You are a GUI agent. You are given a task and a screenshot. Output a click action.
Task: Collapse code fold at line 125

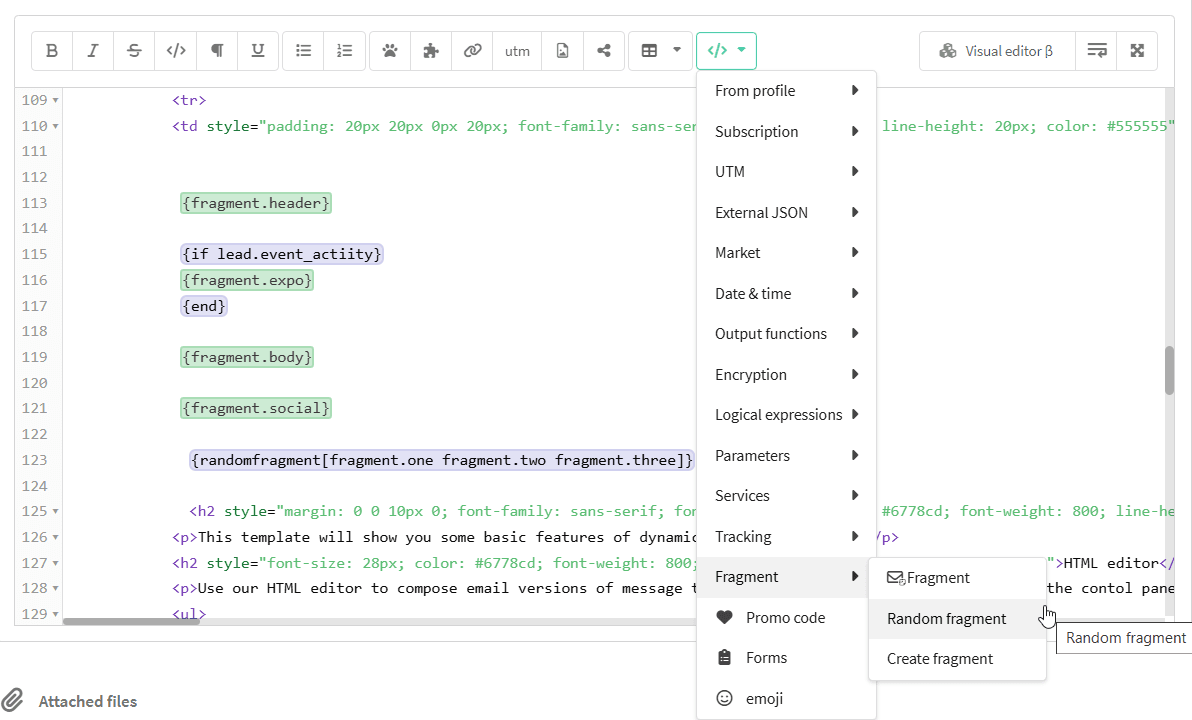[55, 512]
